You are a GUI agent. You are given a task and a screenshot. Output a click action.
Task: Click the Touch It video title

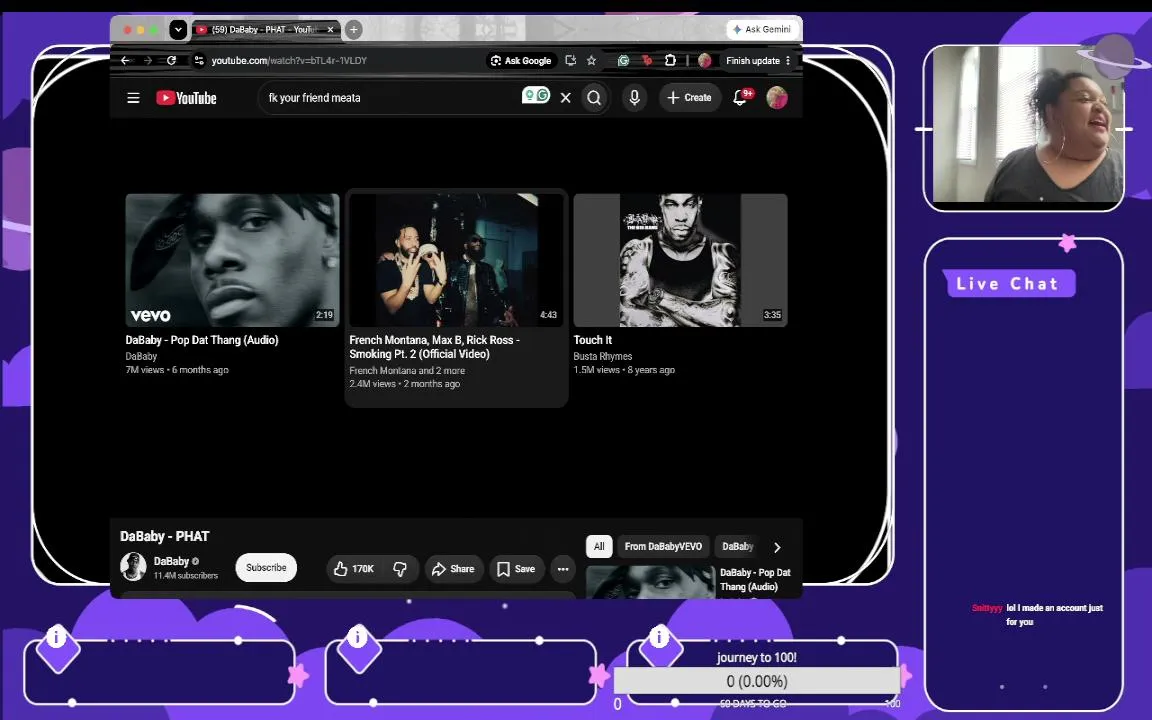coord(593,340)
